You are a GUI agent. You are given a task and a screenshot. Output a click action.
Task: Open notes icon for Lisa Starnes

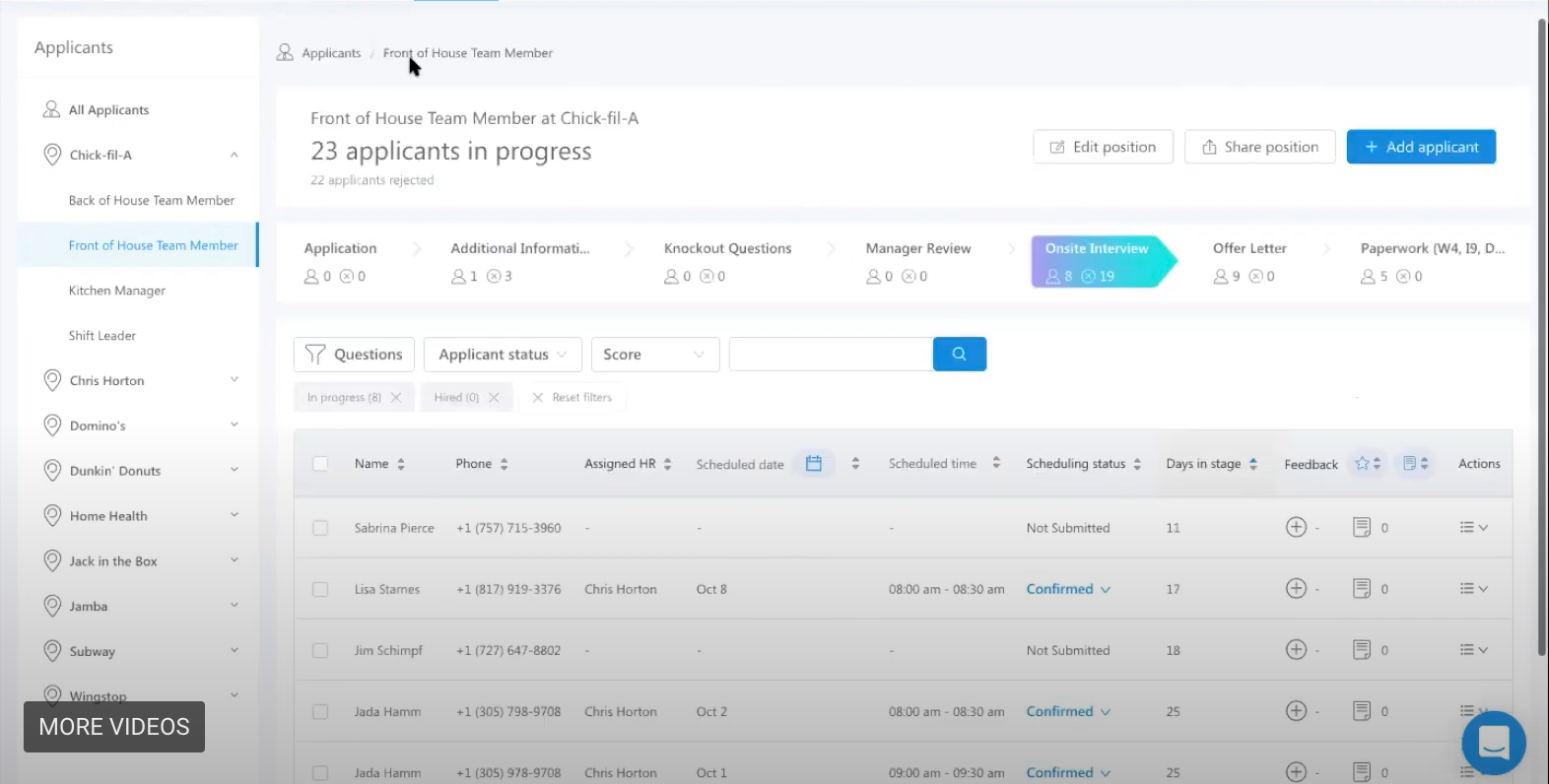click(x=1362, y=589)
